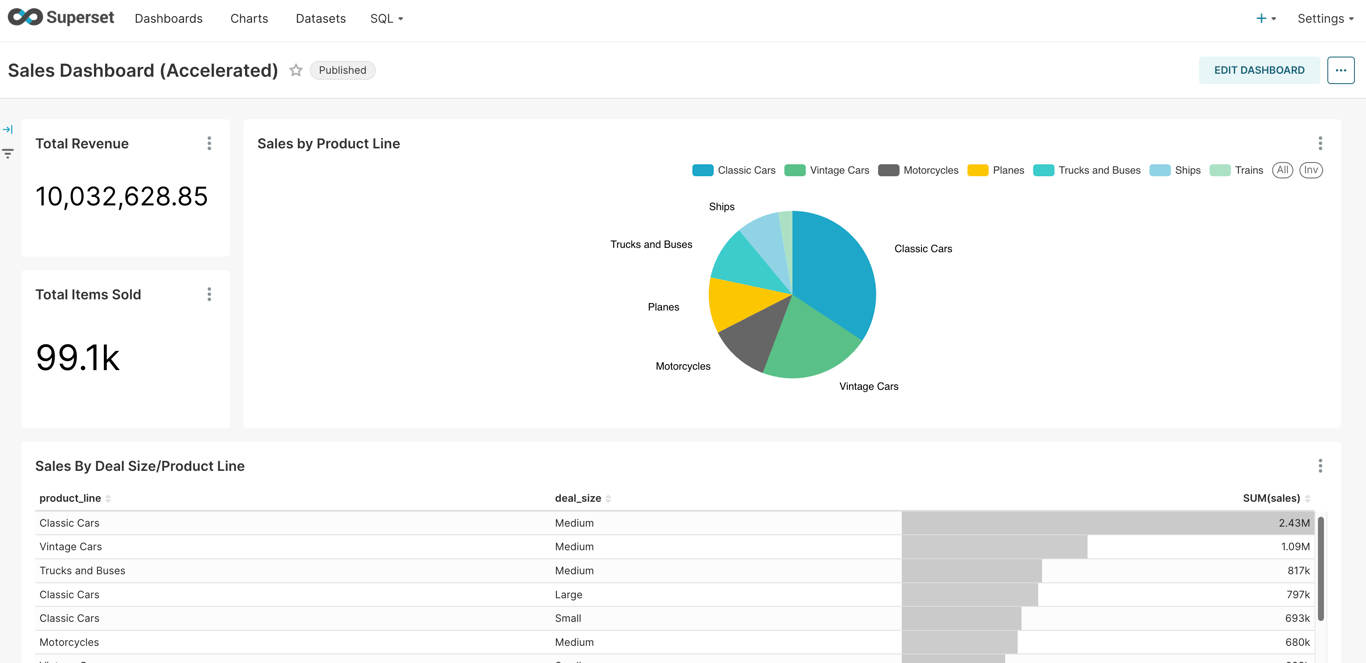This screenshot has height=663, width=1366.
Task: Click the 680k sales cell
Action: click(1108, 643)
